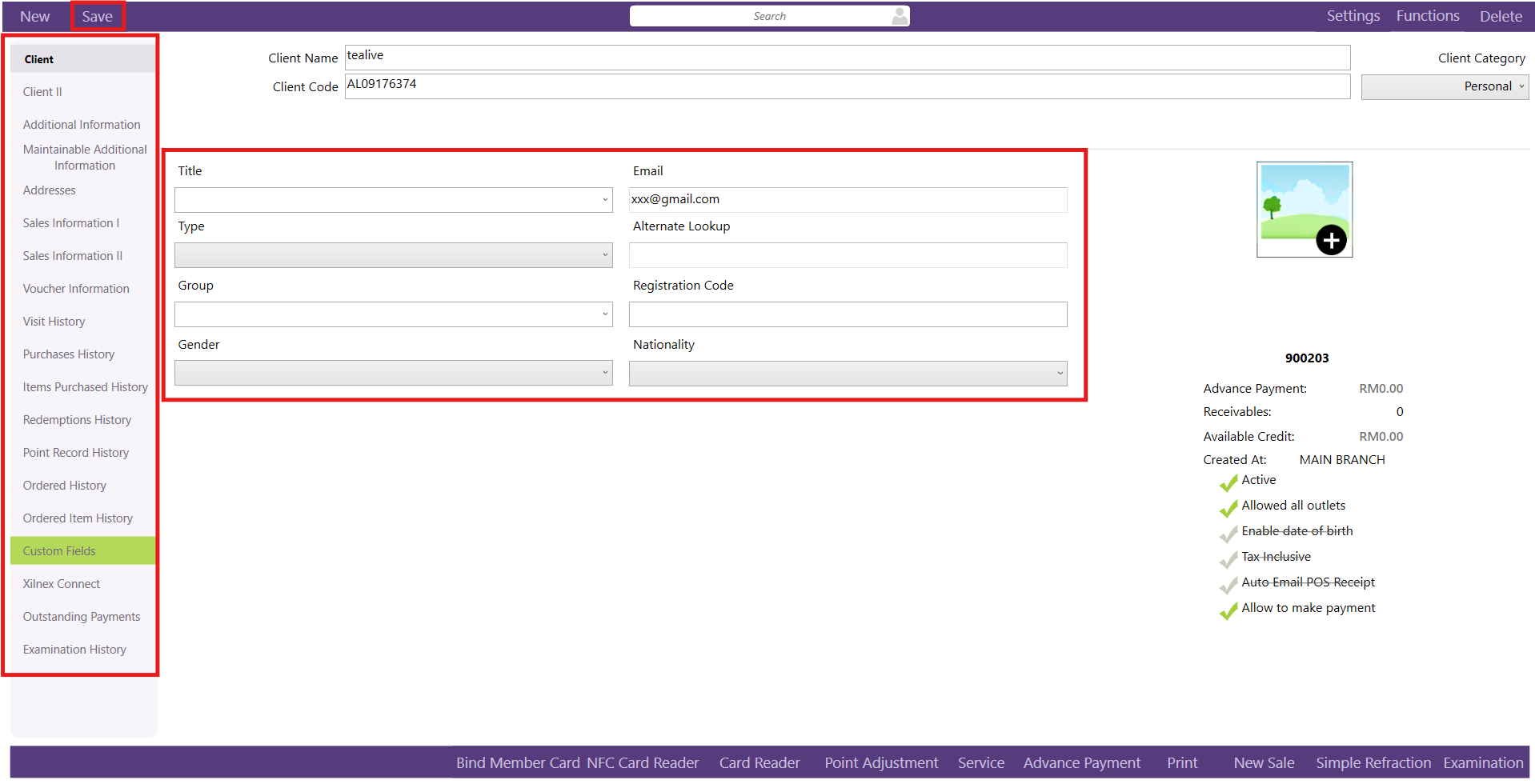The image size is (1535, 784).
Task: Open the Settings menu
Action: [1353, 16]
